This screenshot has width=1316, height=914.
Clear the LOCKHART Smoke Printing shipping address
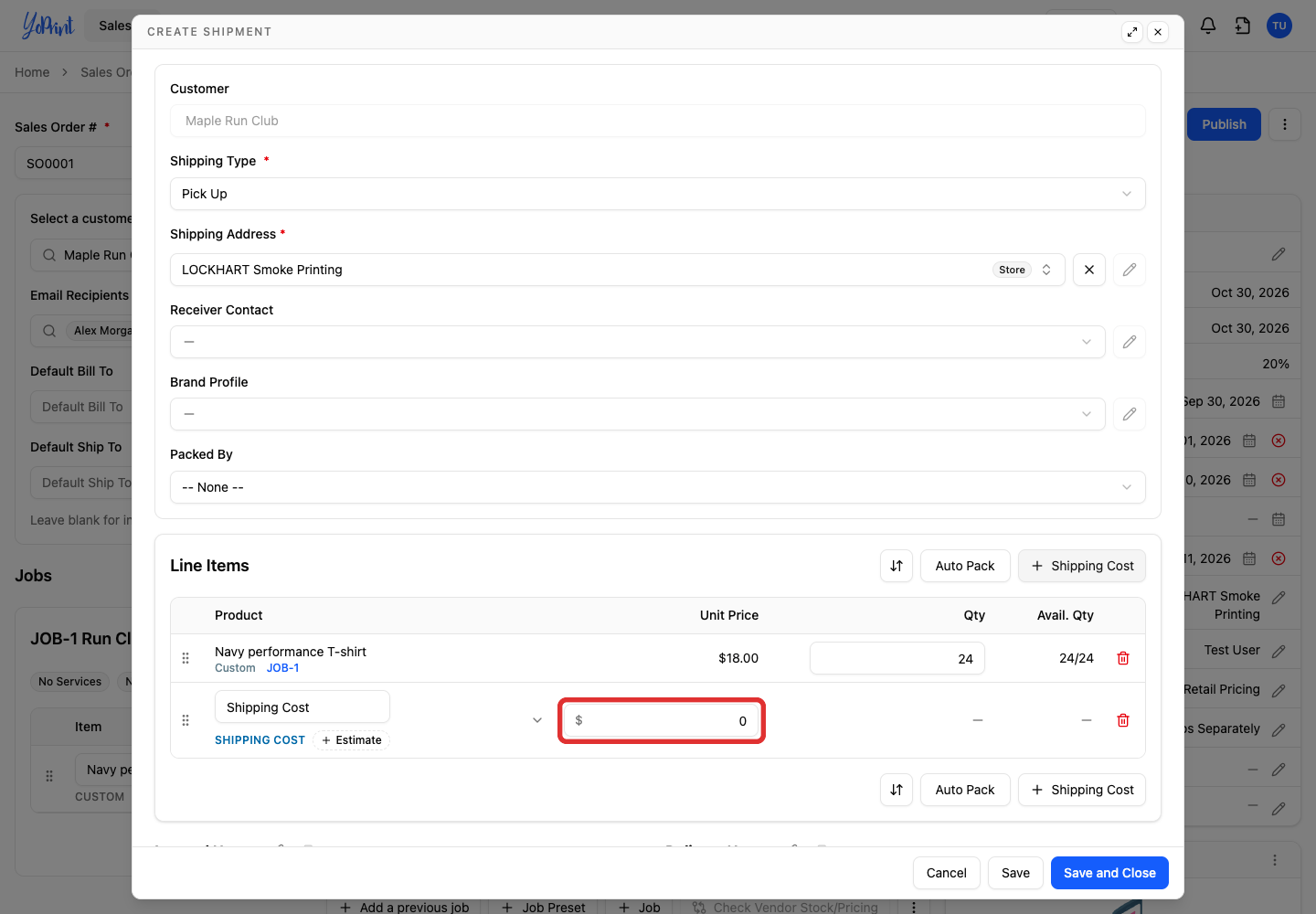pyautogui.click(x=1089, y=270)
